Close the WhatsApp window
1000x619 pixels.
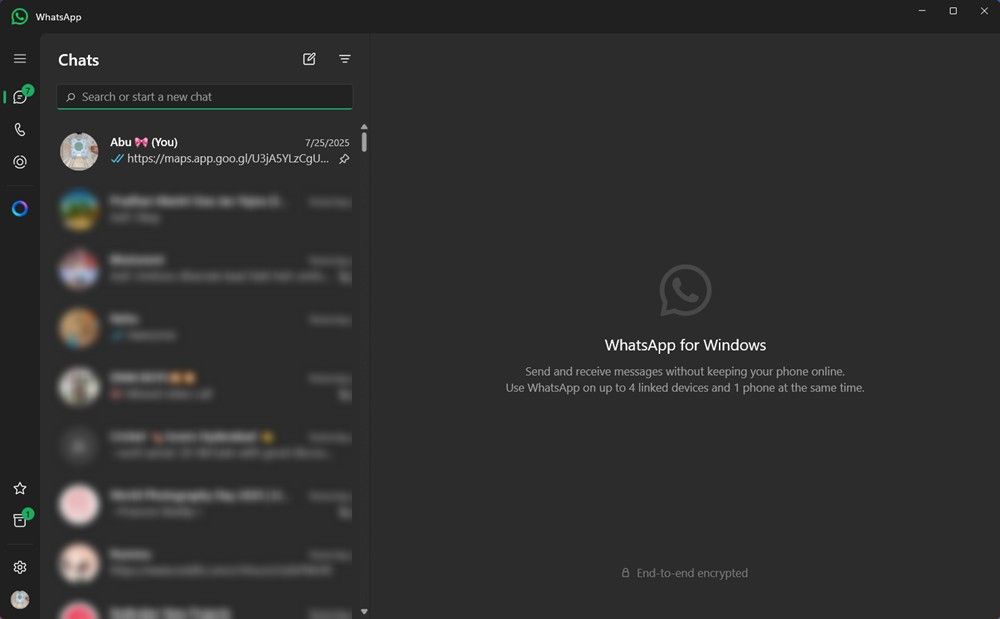point(984,11)
